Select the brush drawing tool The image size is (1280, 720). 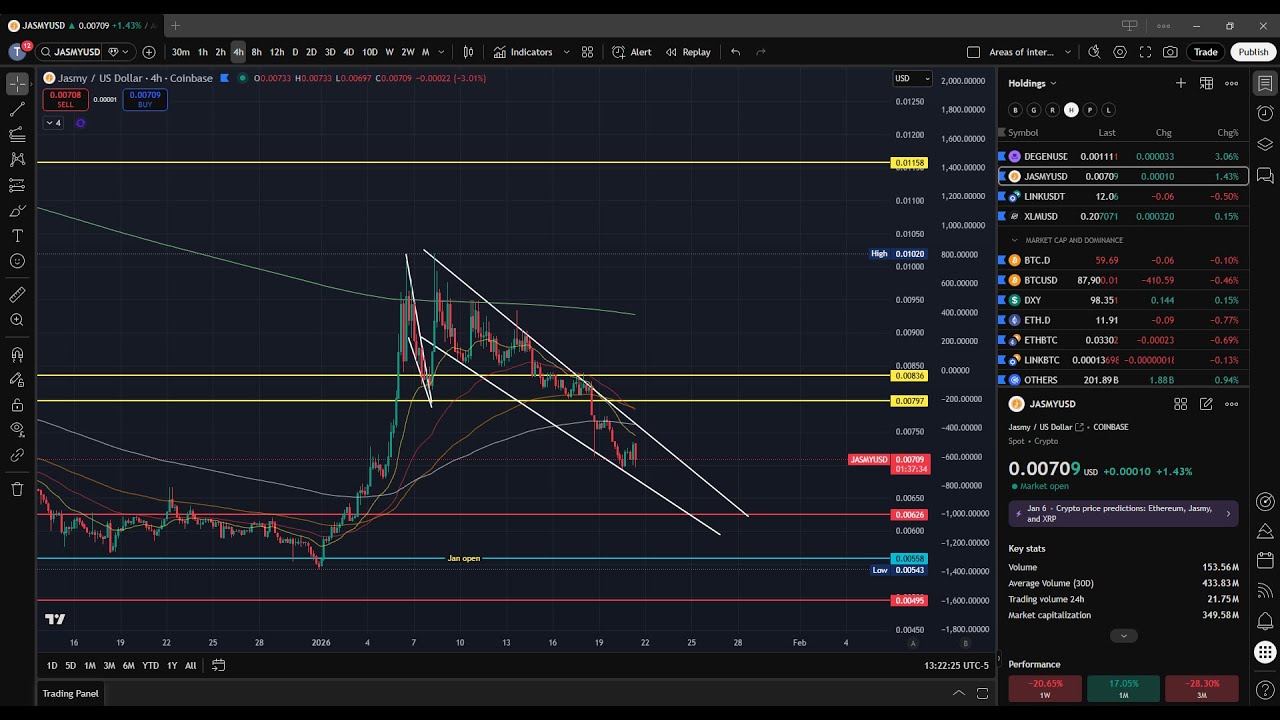pyautogui.click(x=17, y=211)
